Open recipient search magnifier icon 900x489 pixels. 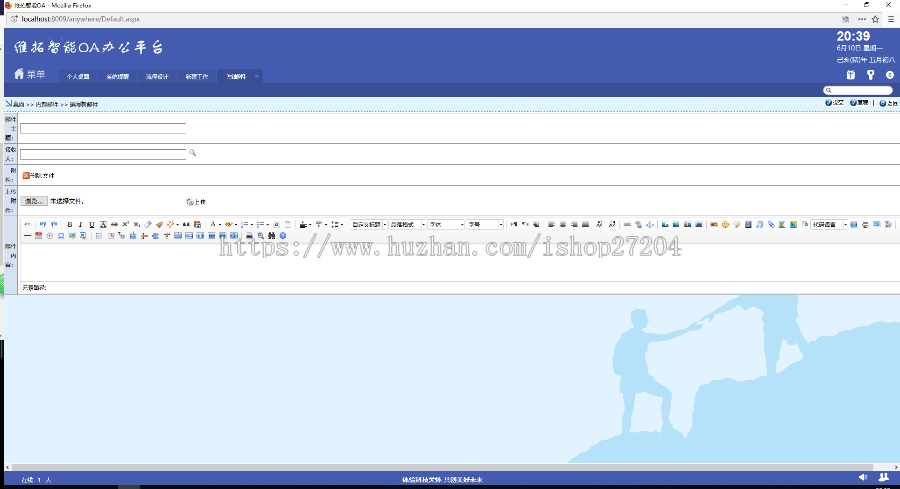tap(192, 153)
